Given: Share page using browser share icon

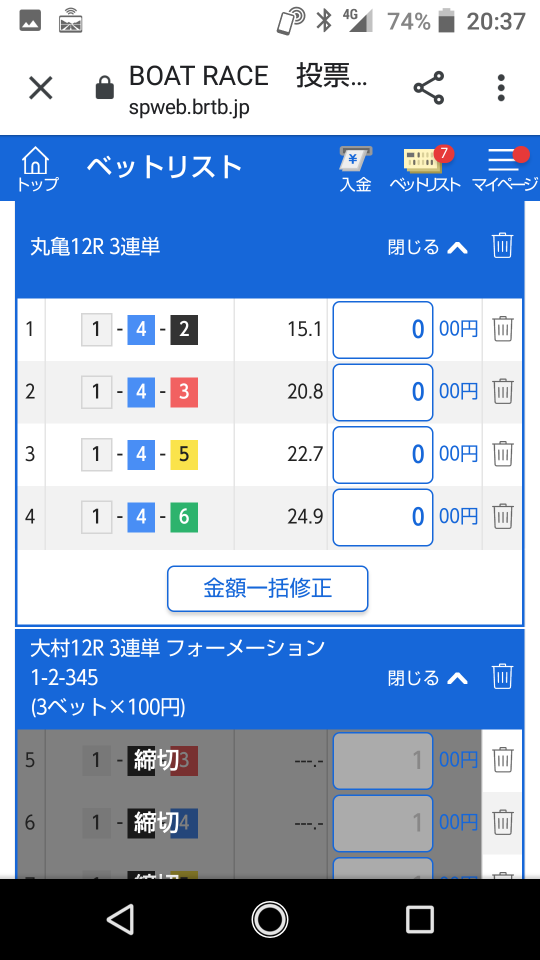Looking at the screenshot, I should point(429,88).
